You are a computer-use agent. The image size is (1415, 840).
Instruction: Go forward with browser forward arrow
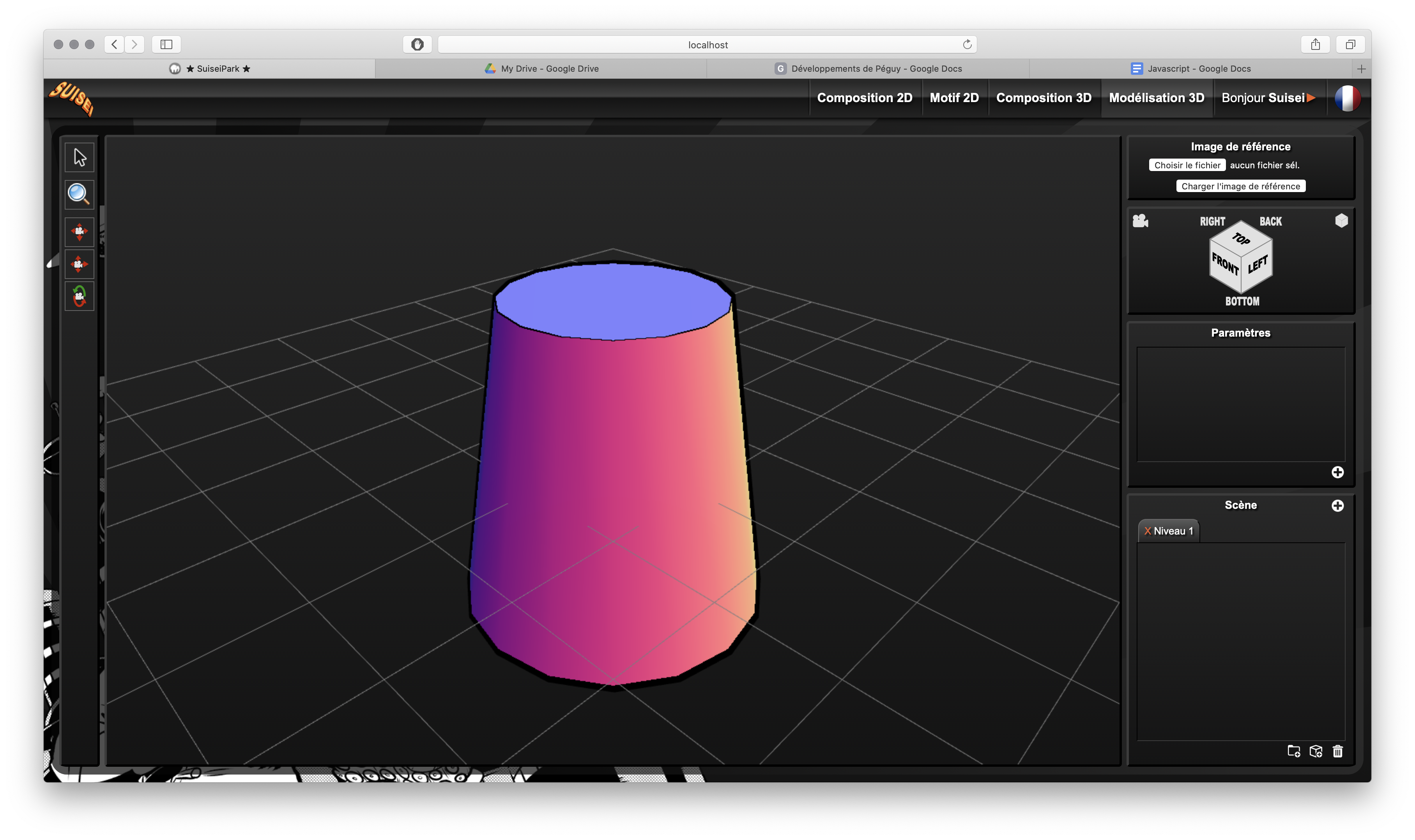(x=134, y=44)
